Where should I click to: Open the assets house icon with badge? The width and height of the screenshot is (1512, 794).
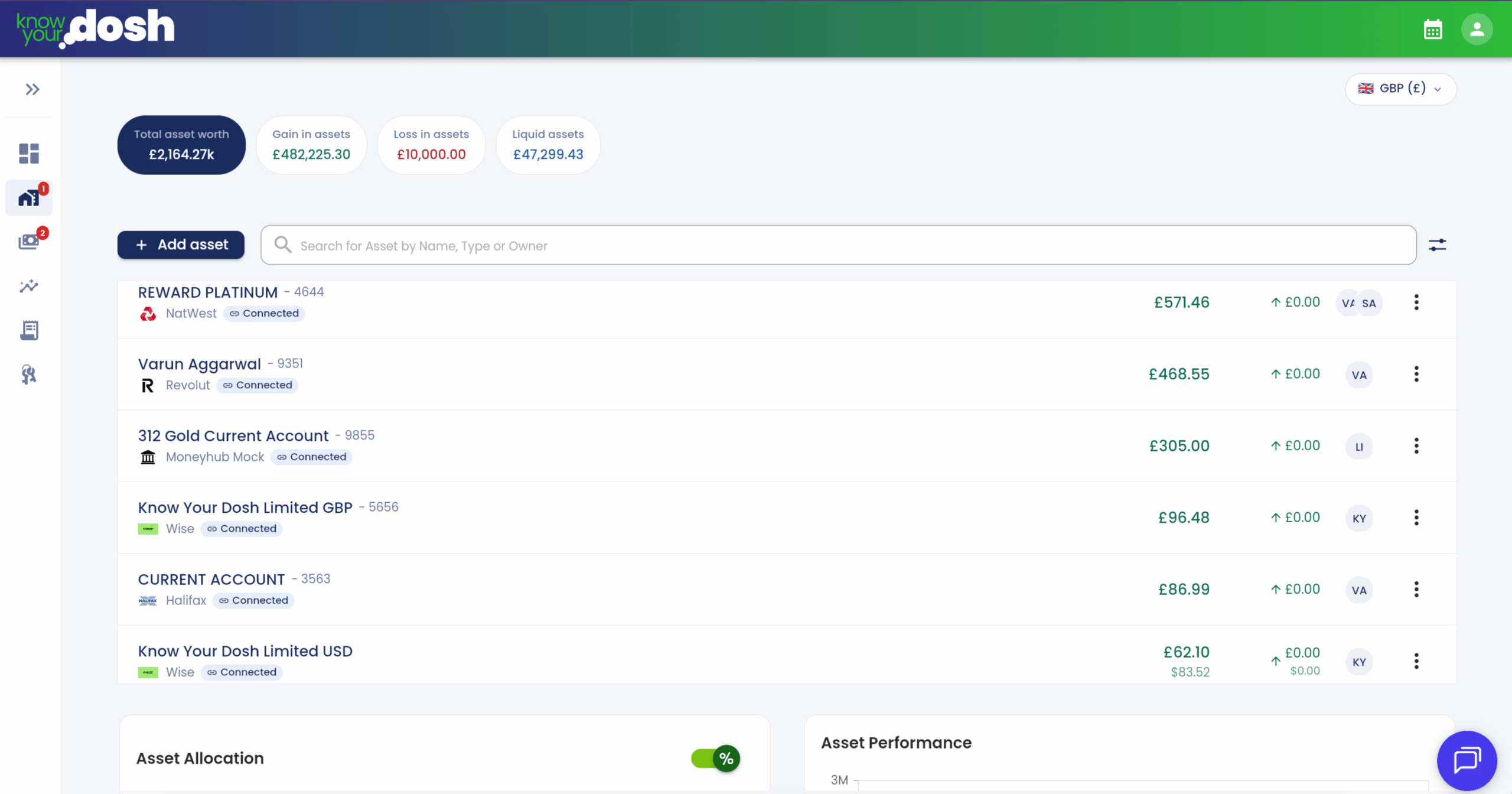[29, 198]
